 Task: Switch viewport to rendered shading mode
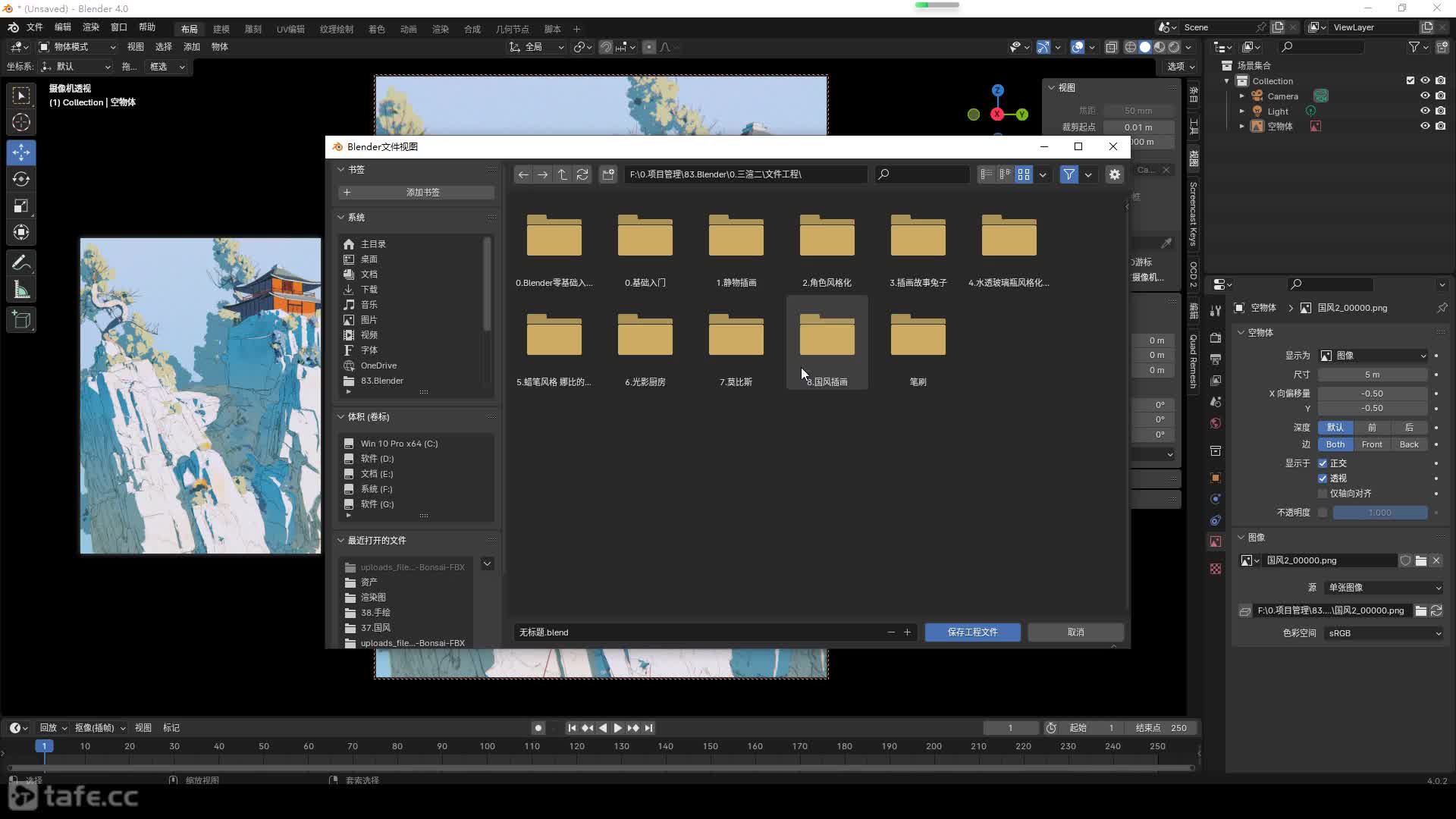(1174, 47)
